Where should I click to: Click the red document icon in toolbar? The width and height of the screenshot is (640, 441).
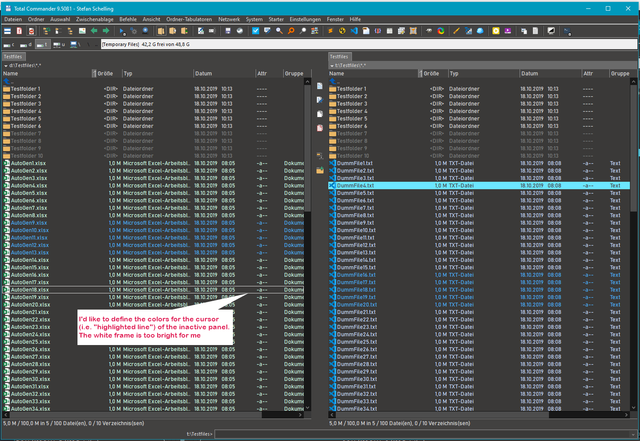[19, 31]
